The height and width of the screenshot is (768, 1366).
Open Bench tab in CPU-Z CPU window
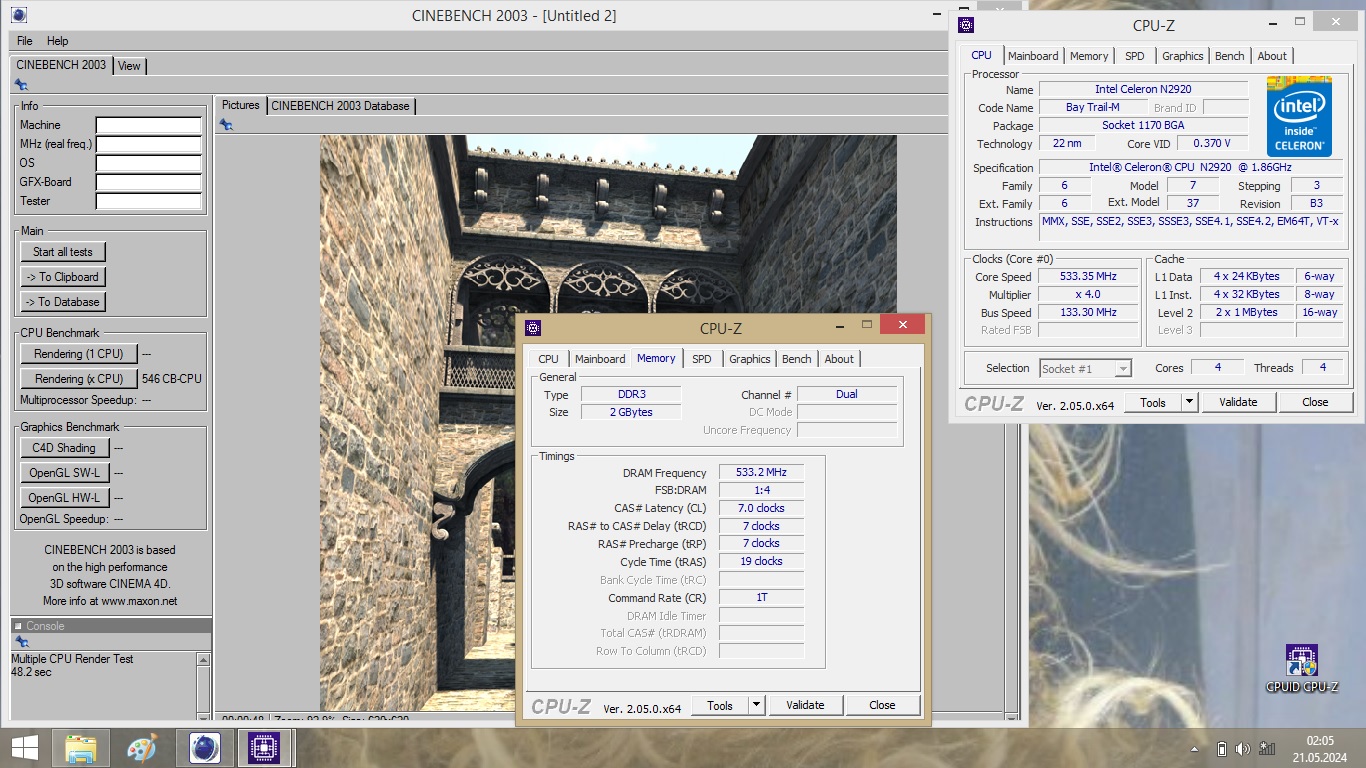pos(1230,56)
